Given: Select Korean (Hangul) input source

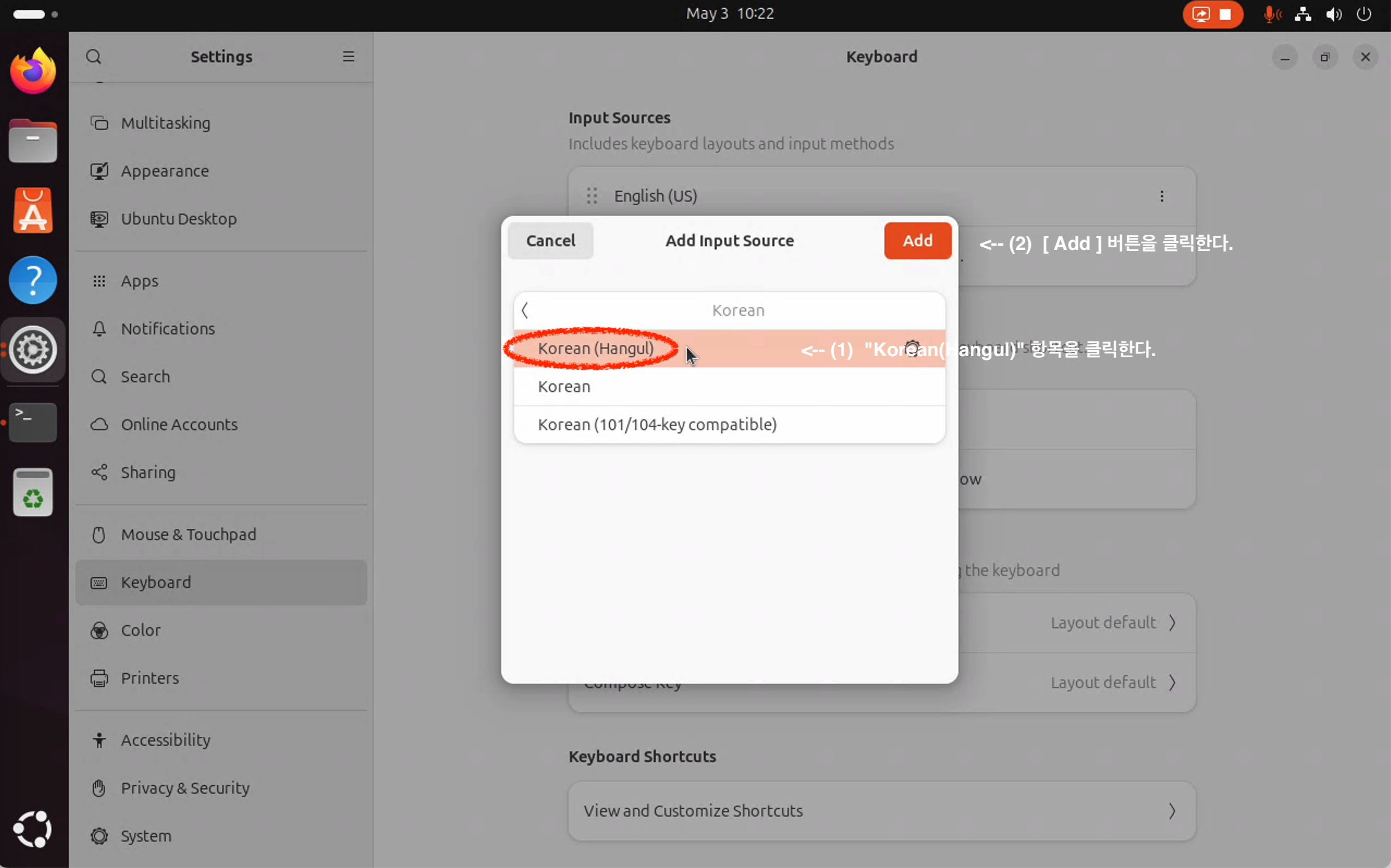Looking at the screenshot, I should [595, 349].
